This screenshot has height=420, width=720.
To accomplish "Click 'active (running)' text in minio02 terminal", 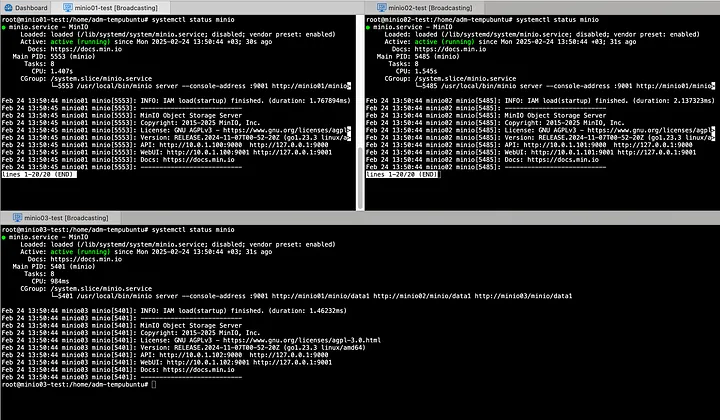I will pos(444,42).
